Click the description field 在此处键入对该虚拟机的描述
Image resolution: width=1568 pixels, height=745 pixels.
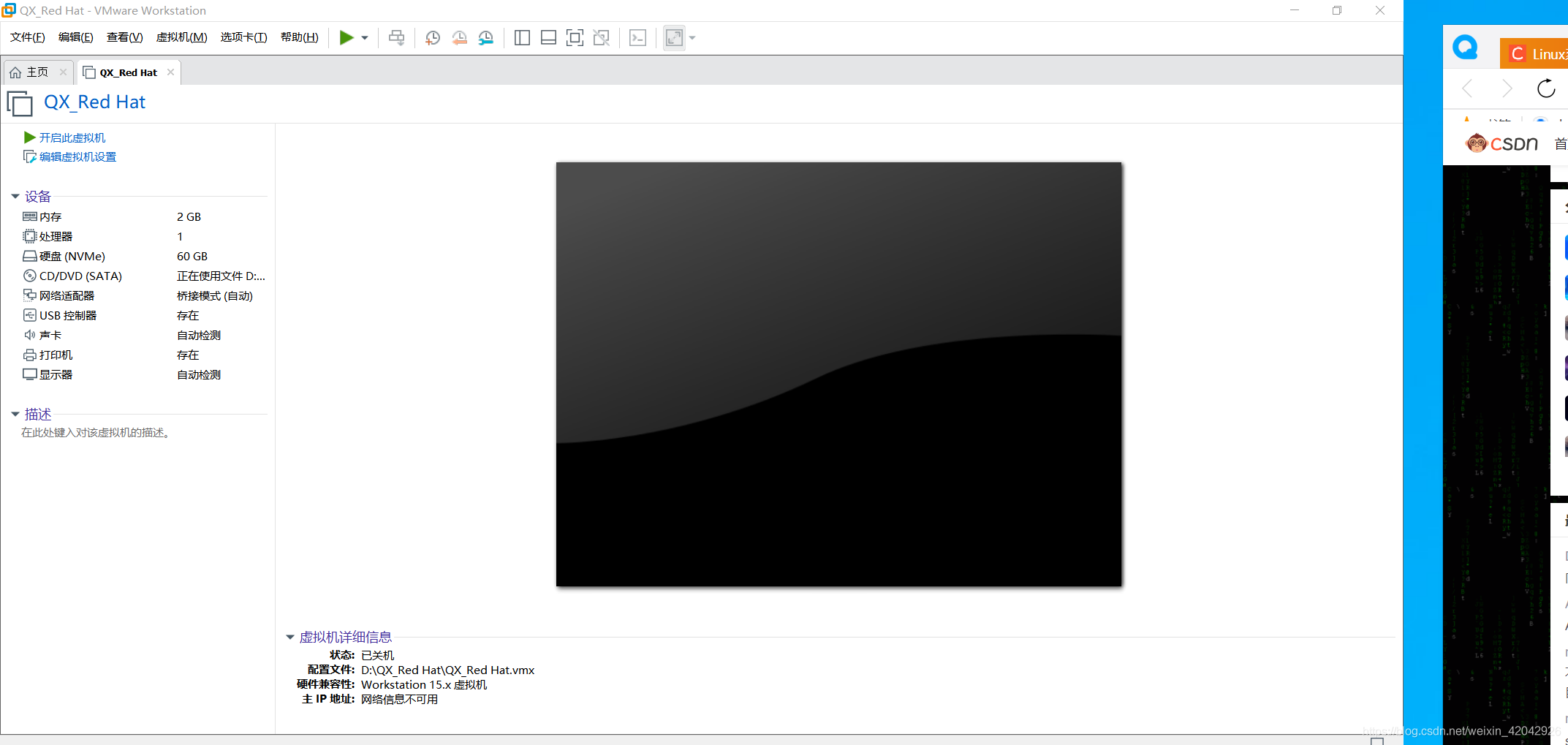point(96,432)
